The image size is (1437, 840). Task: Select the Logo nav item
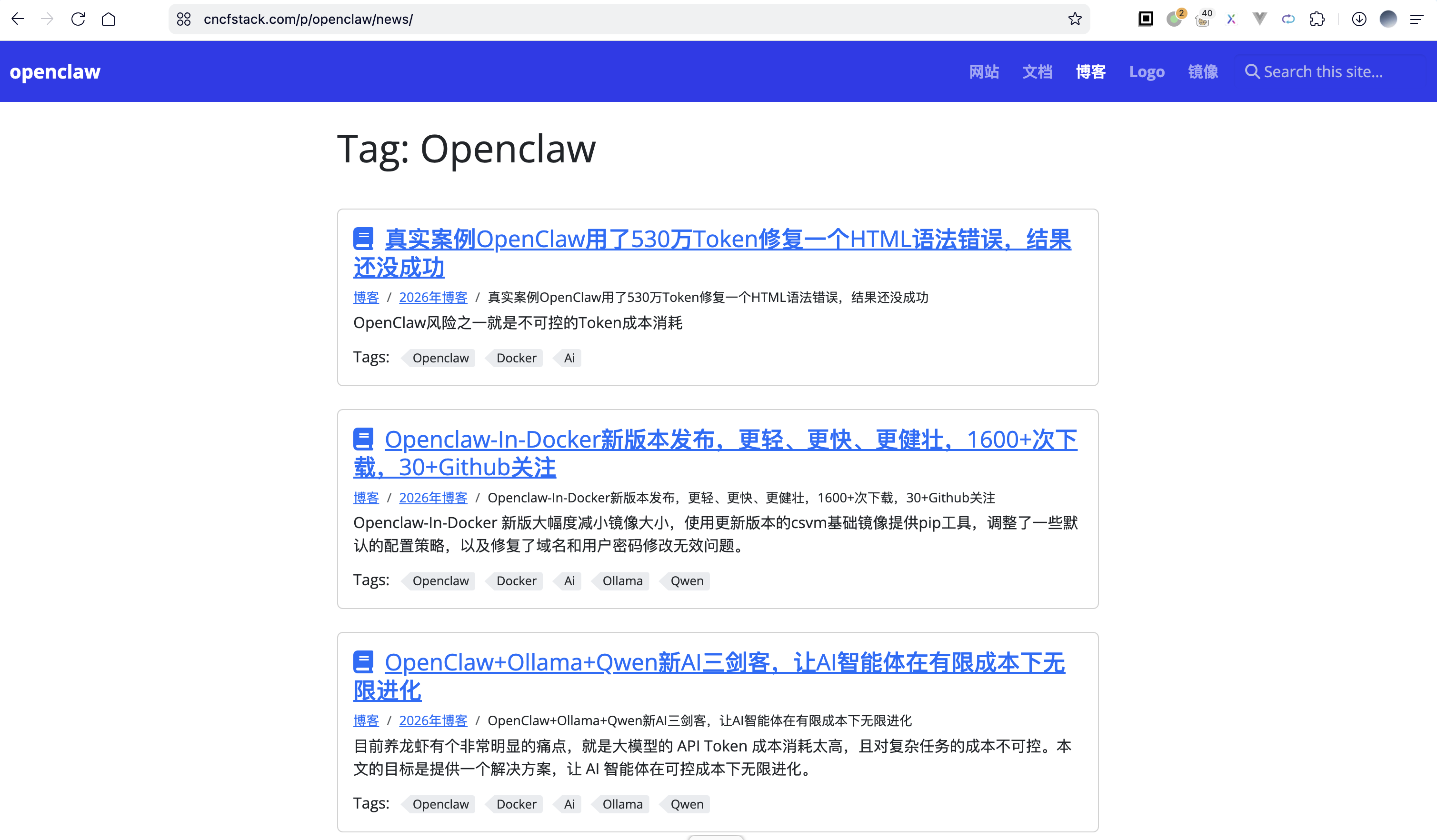click(x=1146, y=72)
